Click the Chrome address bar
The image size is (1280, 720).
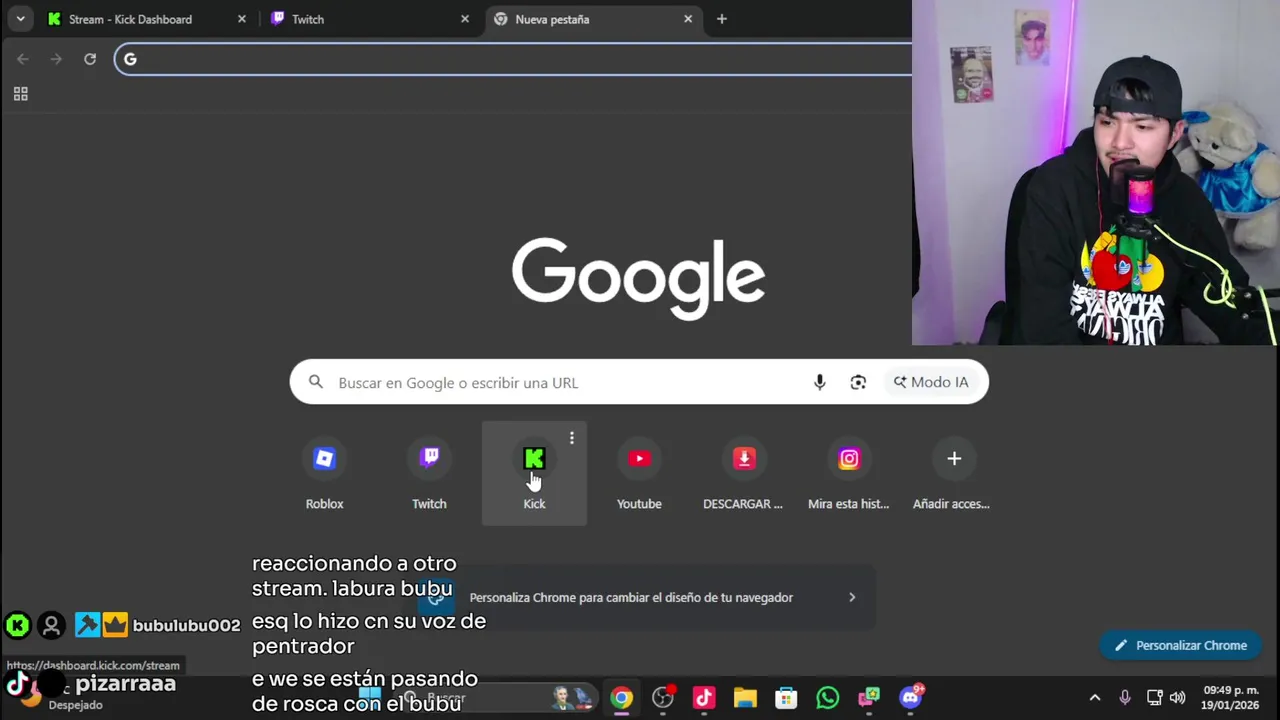tap(513, 59)
